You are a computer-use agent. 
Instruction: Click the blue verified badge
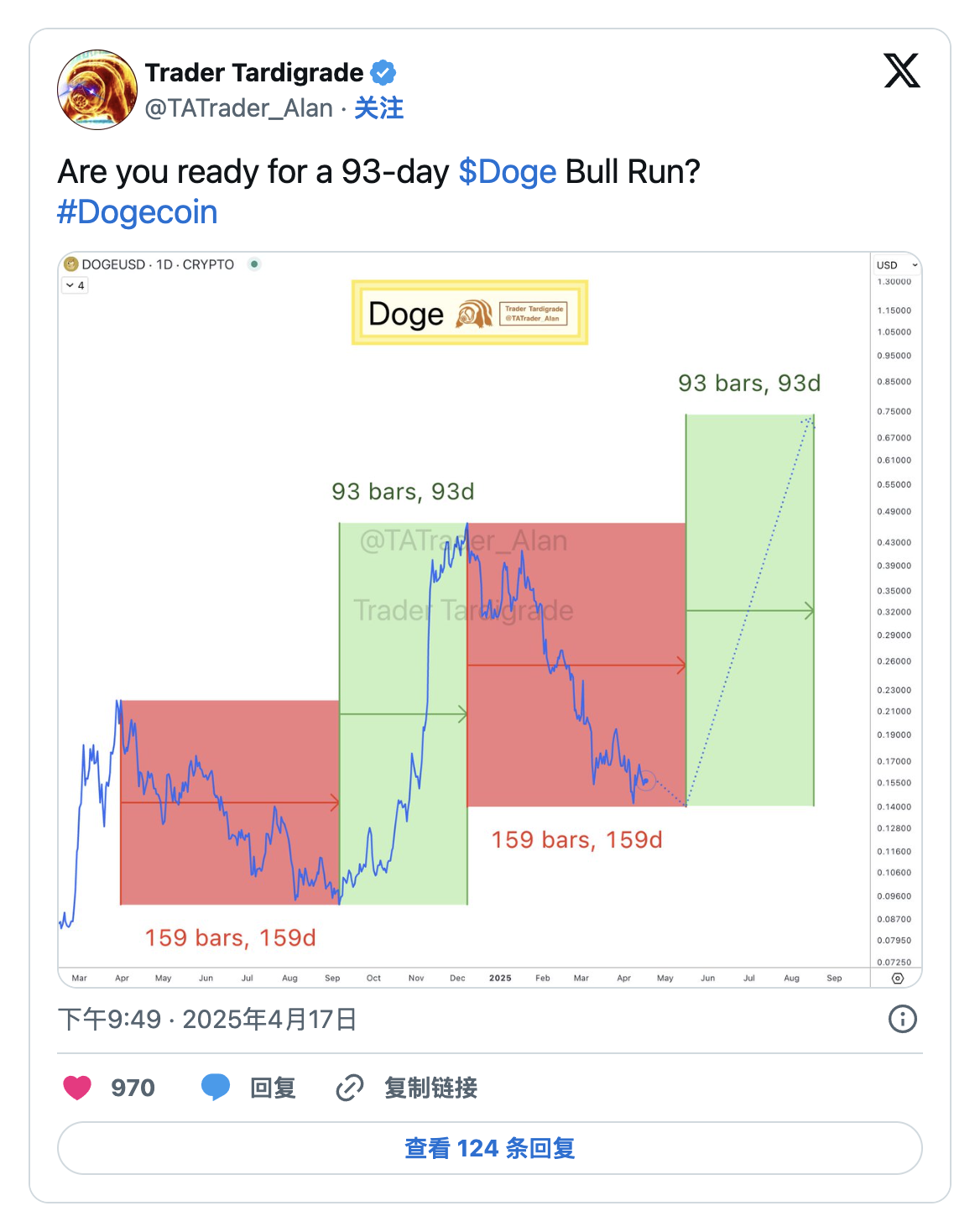[x=383, y=73]
